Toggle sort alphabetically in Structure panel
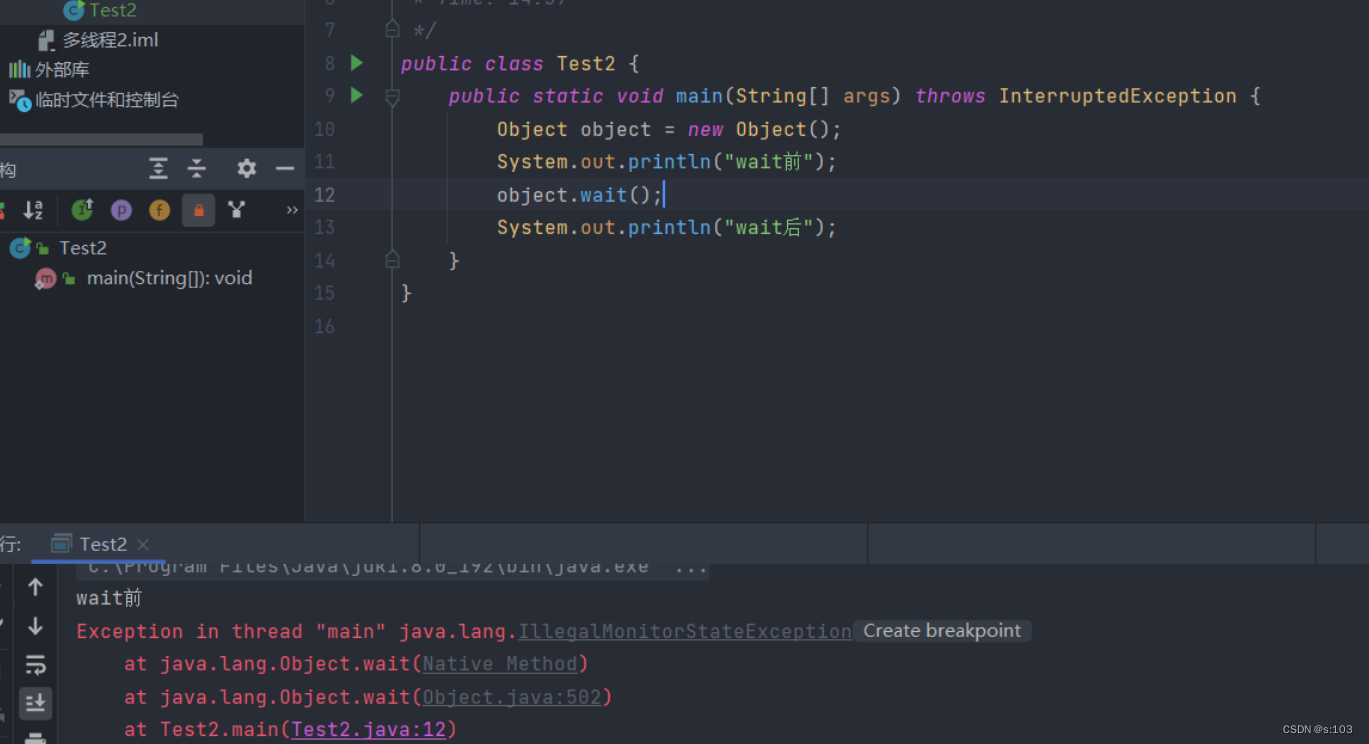The height and width of the screenshot is (744, 1369). [x=34, y=210]
